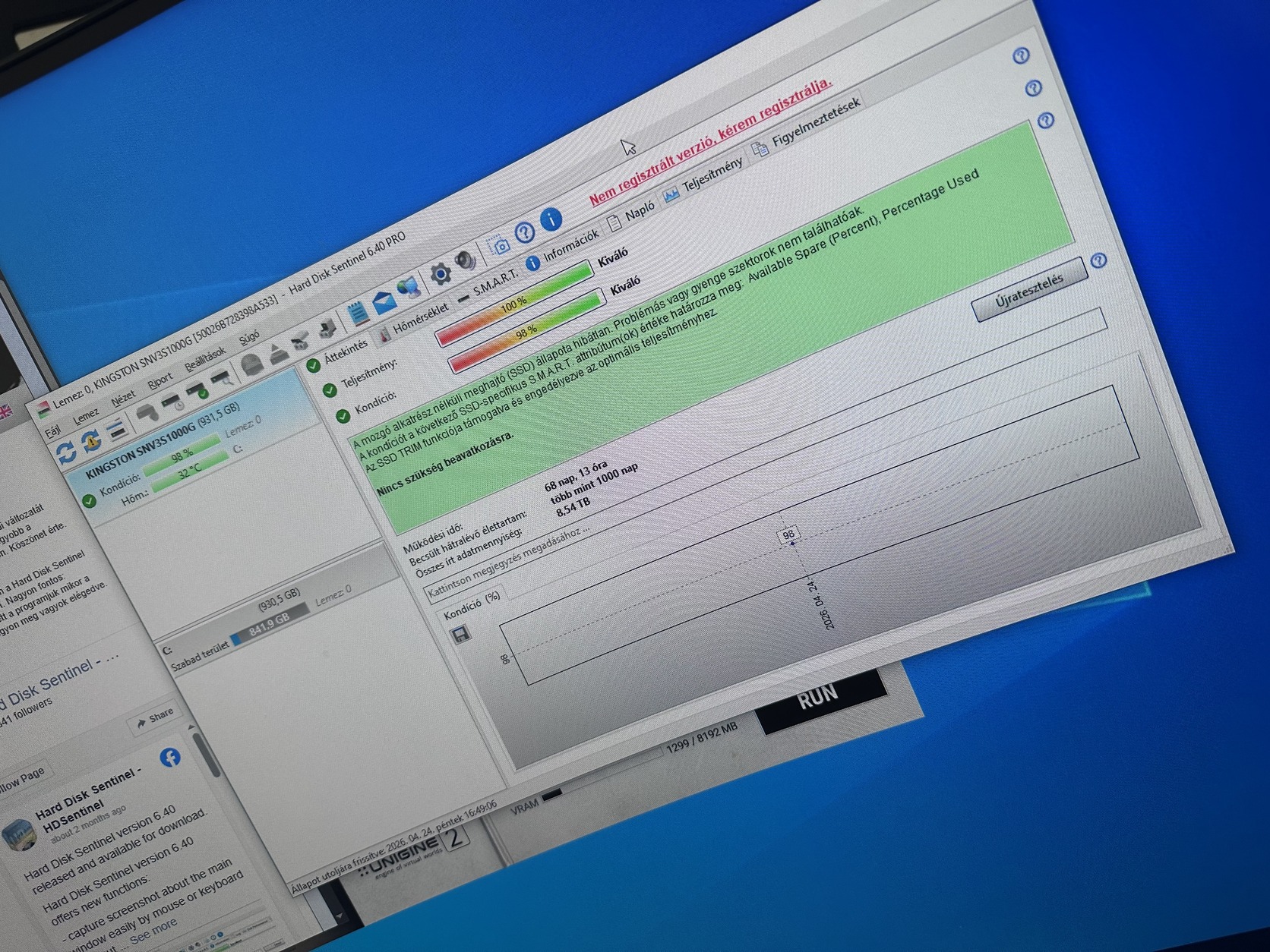This screenshot has height=952, width=1270.
Task: Switch to the Napló tab
Action: pos(631,214)
